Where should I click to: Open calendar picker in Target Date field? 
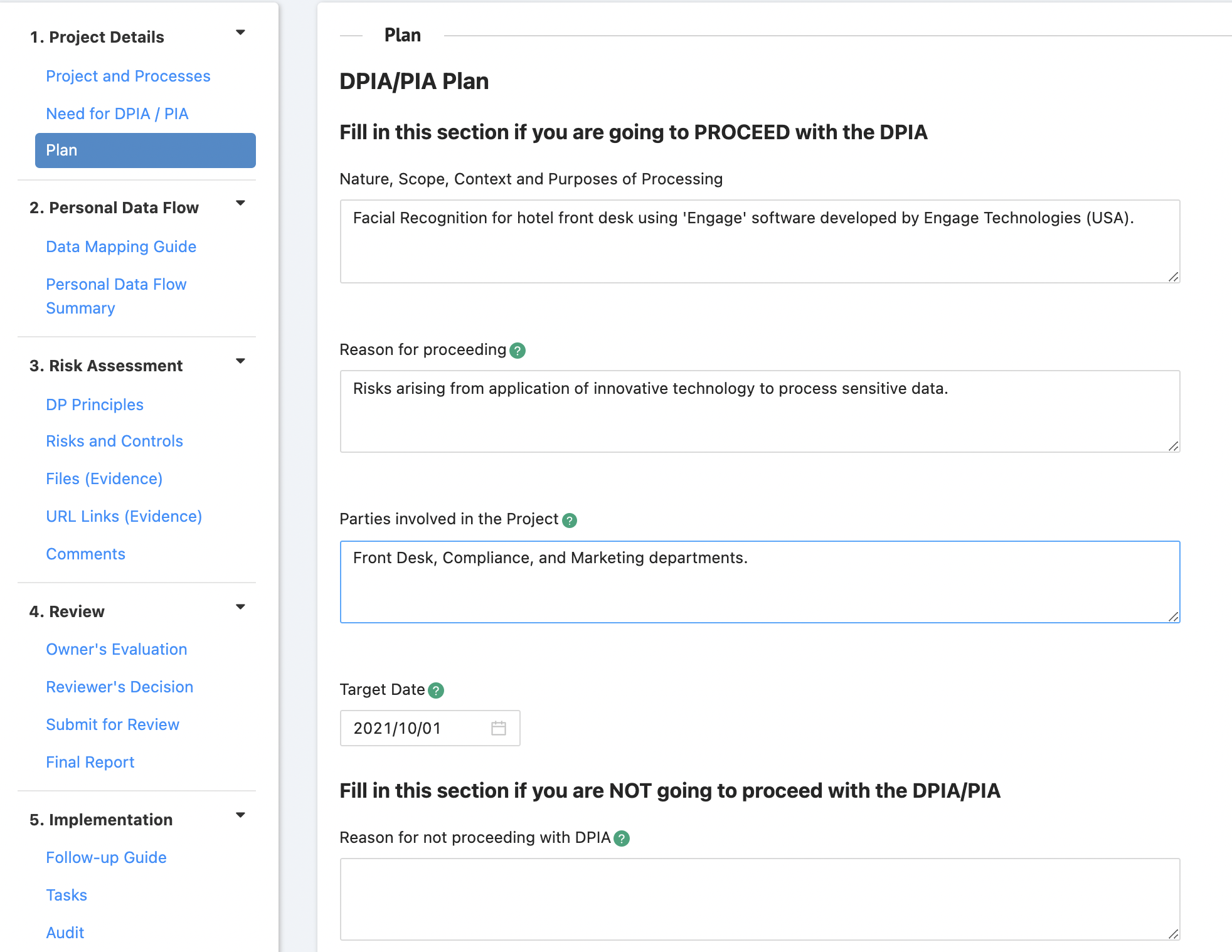(499, 728)
